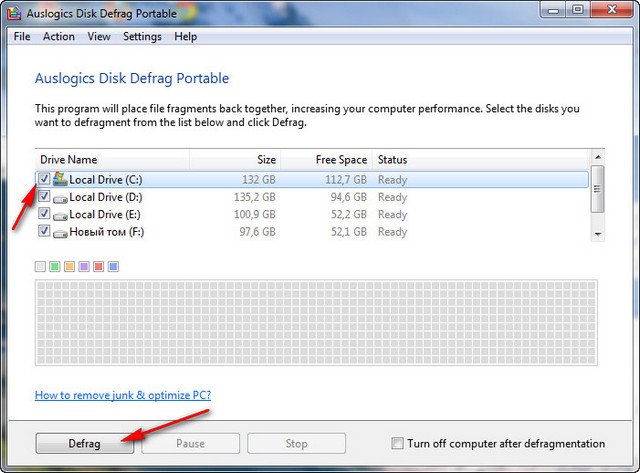Click the disk icon for Local Drive (D:)

click(x=60, y=199)
